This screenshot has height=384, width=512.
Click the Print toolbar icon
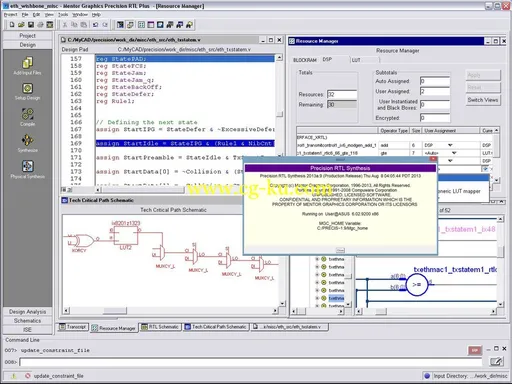click(40, 25)
